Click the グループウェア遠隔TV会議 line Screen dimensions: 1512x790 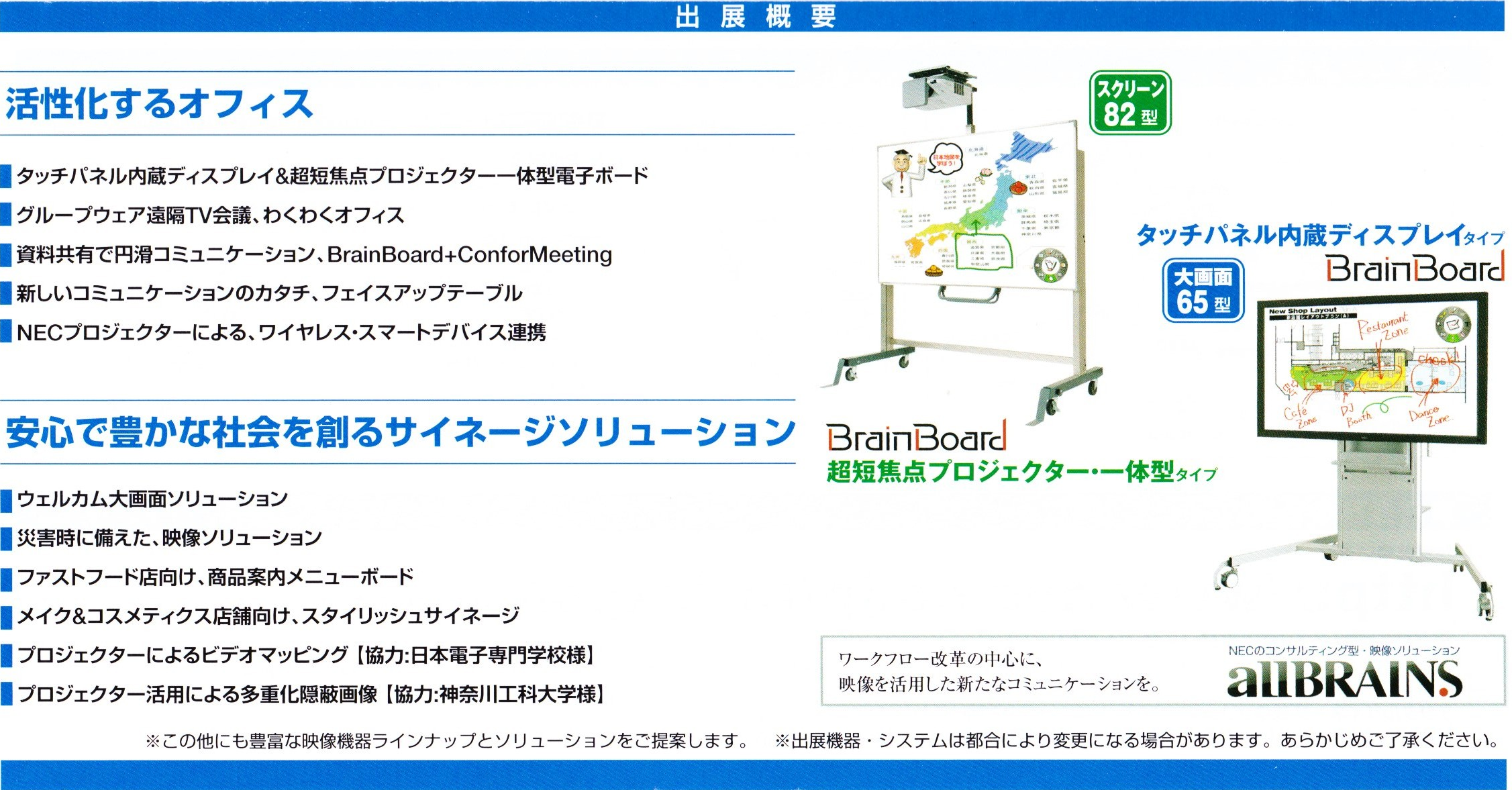click(210, 215)
